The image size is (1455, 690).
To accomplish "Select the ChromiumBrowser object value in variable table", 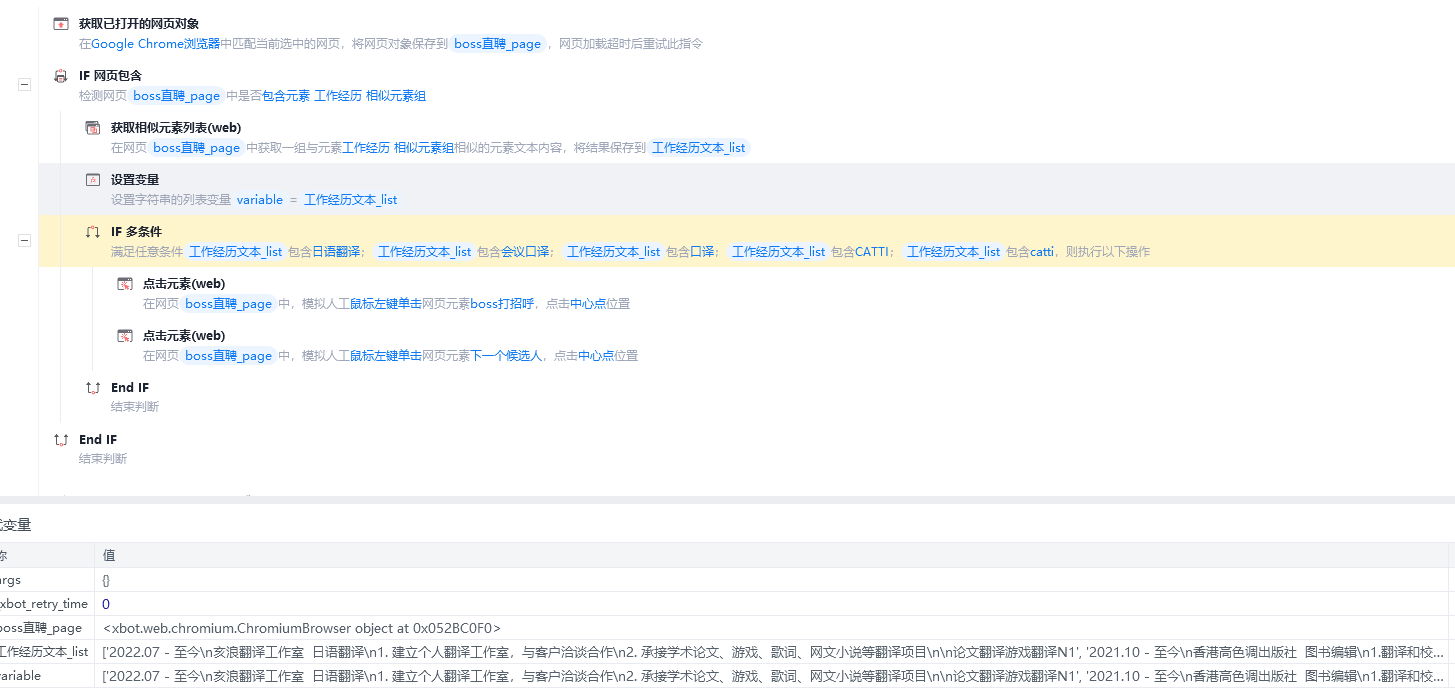I will [301, 628].
